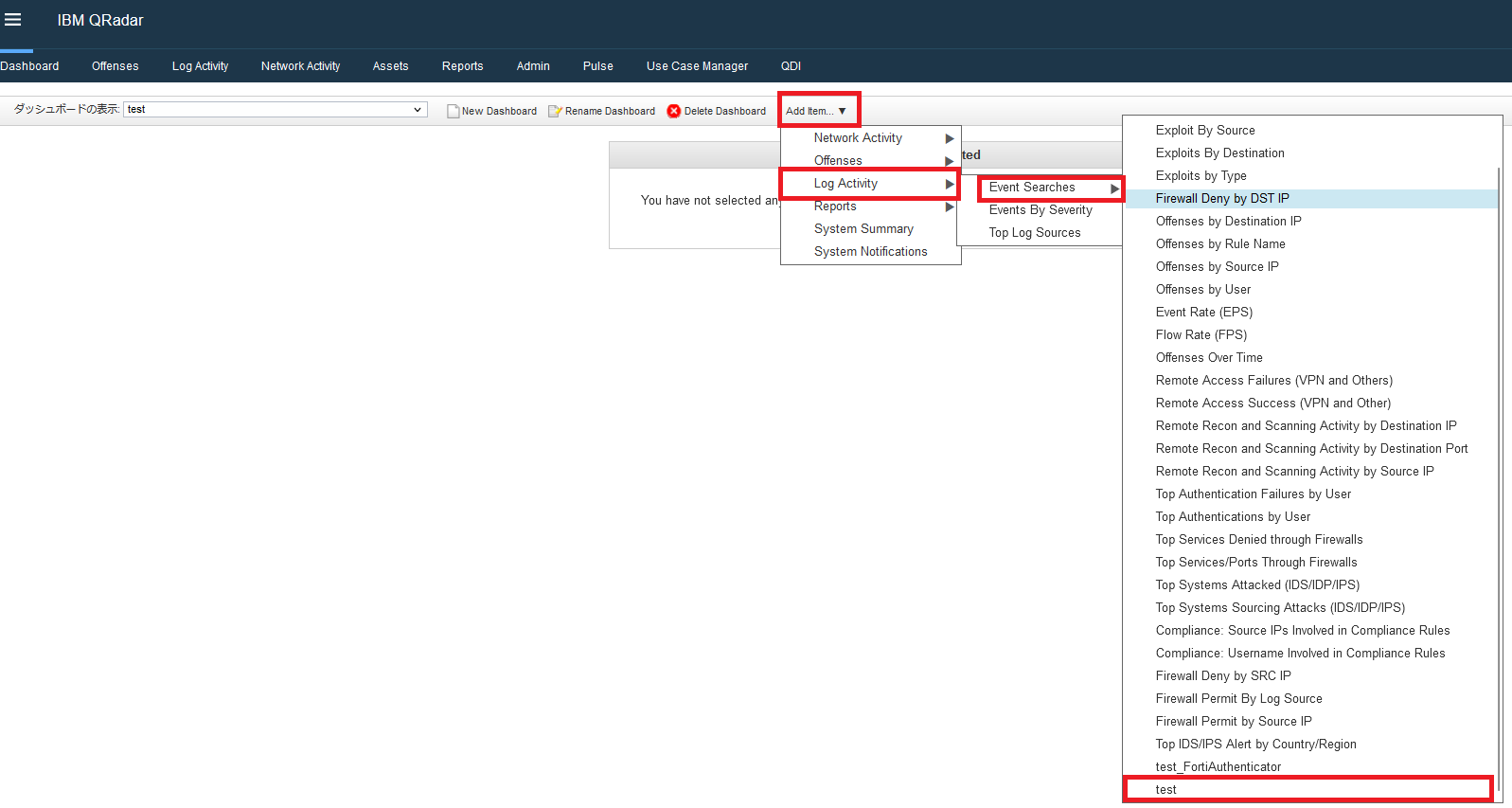The image size is (1512, 808).
Task: Open the hamburger navigation menu
Action: click(x=13, y=20)
